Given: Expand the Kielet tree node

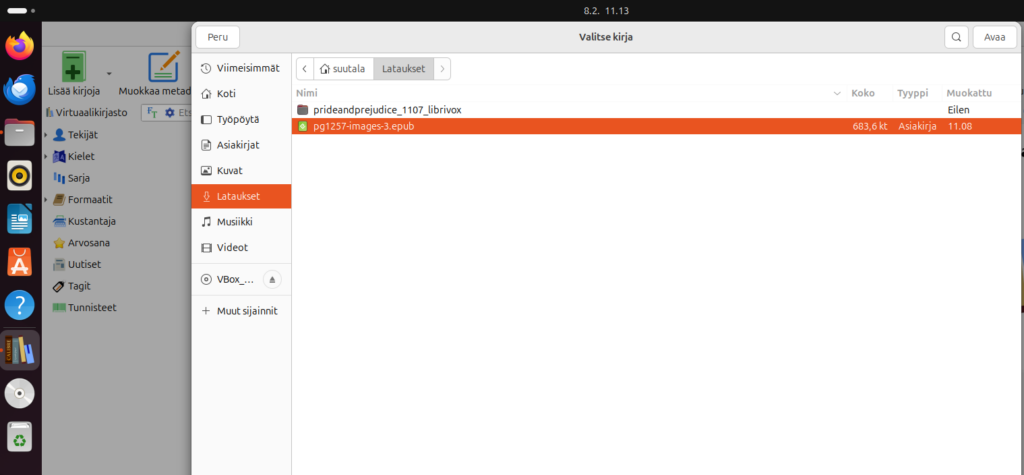Looking at the screenshot, I should click(47, 157).
